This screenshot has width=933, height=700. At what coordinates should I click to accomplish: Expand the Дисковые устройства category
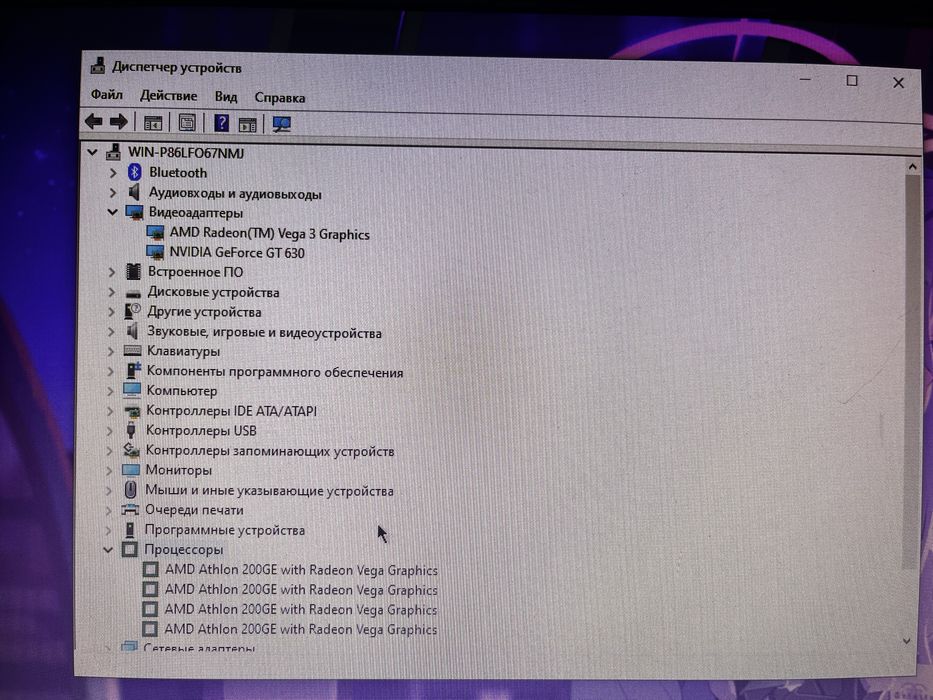click(111, 292)
